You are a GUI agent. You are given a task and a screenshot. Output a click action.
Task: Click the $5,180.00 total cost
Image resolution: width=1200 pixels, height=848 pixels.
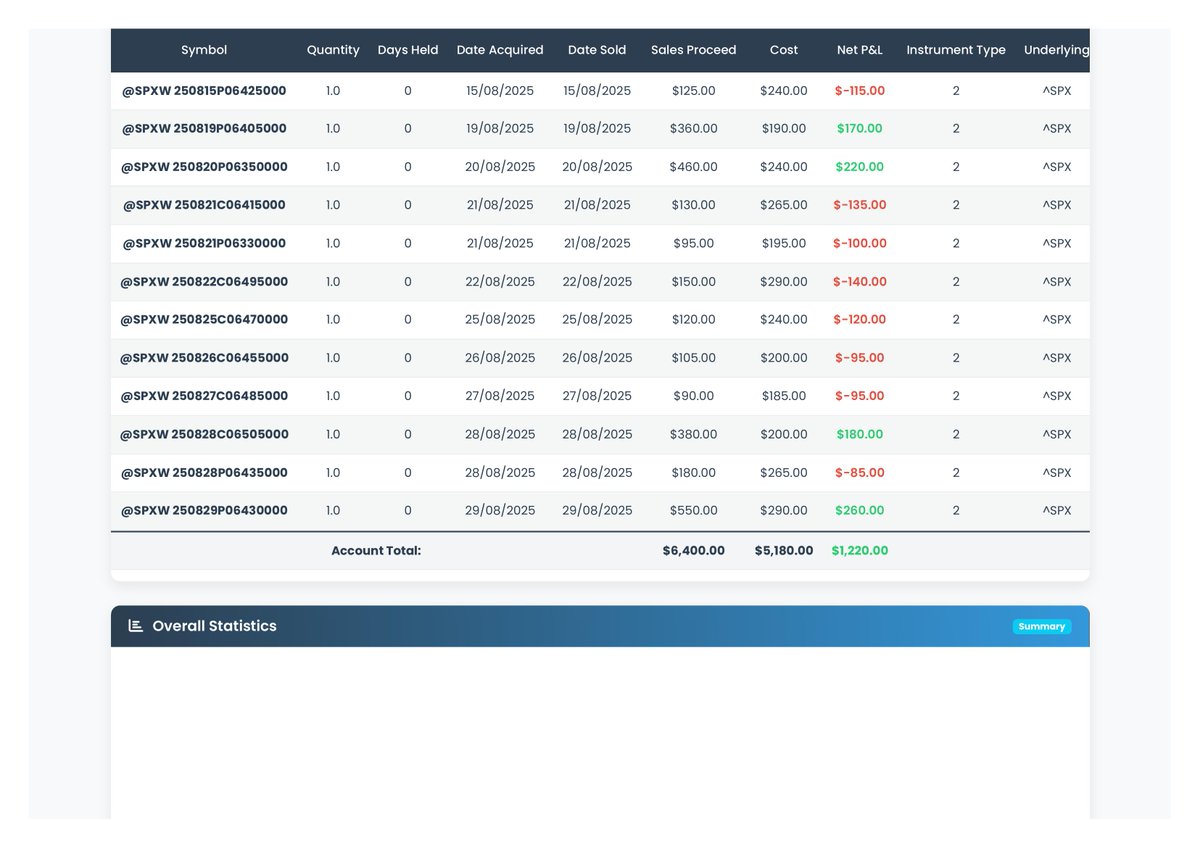pyautogui.click(x=784, y=551)
